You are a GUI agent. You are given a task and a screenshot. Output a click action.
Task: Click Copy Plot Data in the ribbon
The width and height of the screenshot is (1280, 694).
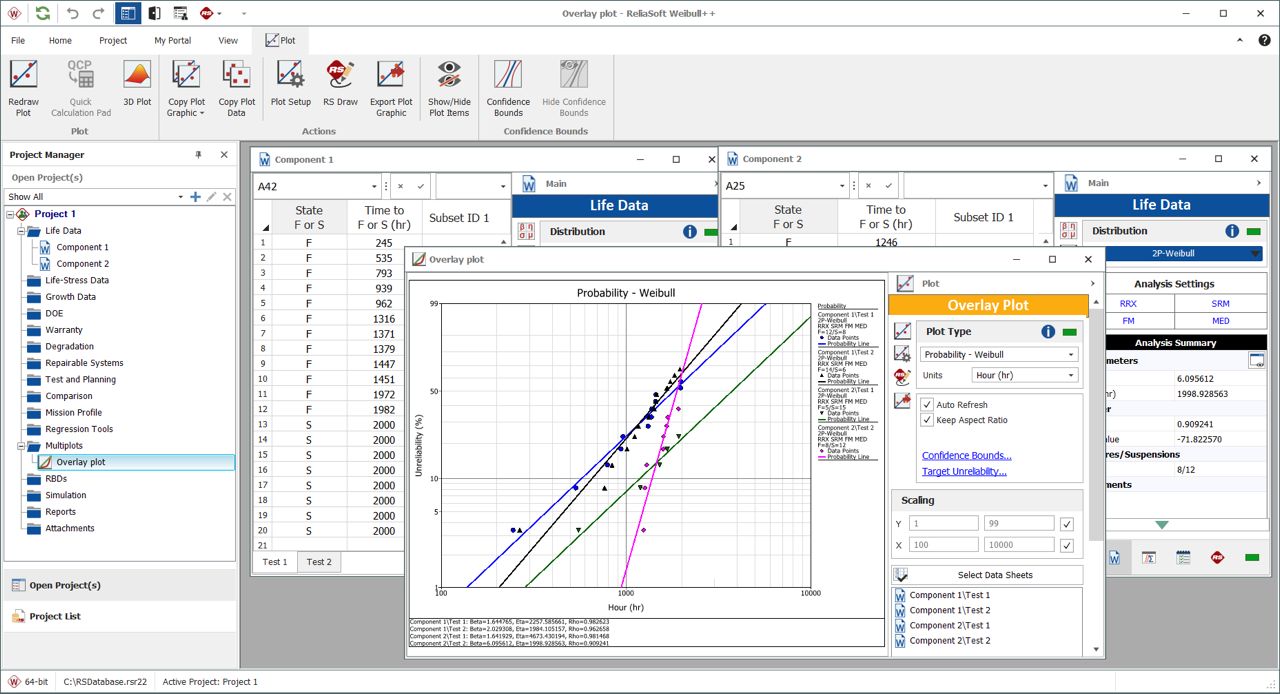[x=236, y=88]
